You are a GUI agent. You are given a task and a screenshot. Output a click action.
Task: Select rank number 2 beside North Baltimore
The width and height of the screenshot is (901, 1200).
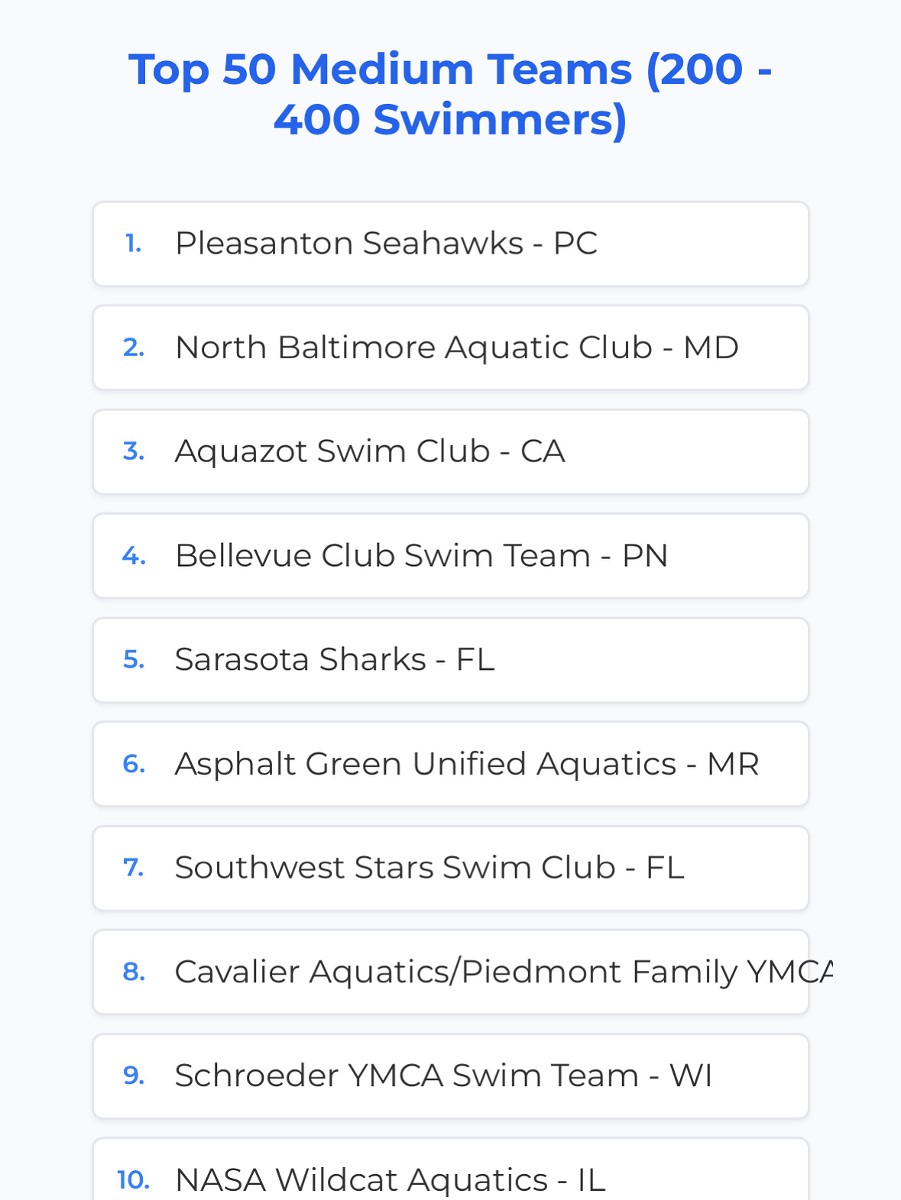133,348
